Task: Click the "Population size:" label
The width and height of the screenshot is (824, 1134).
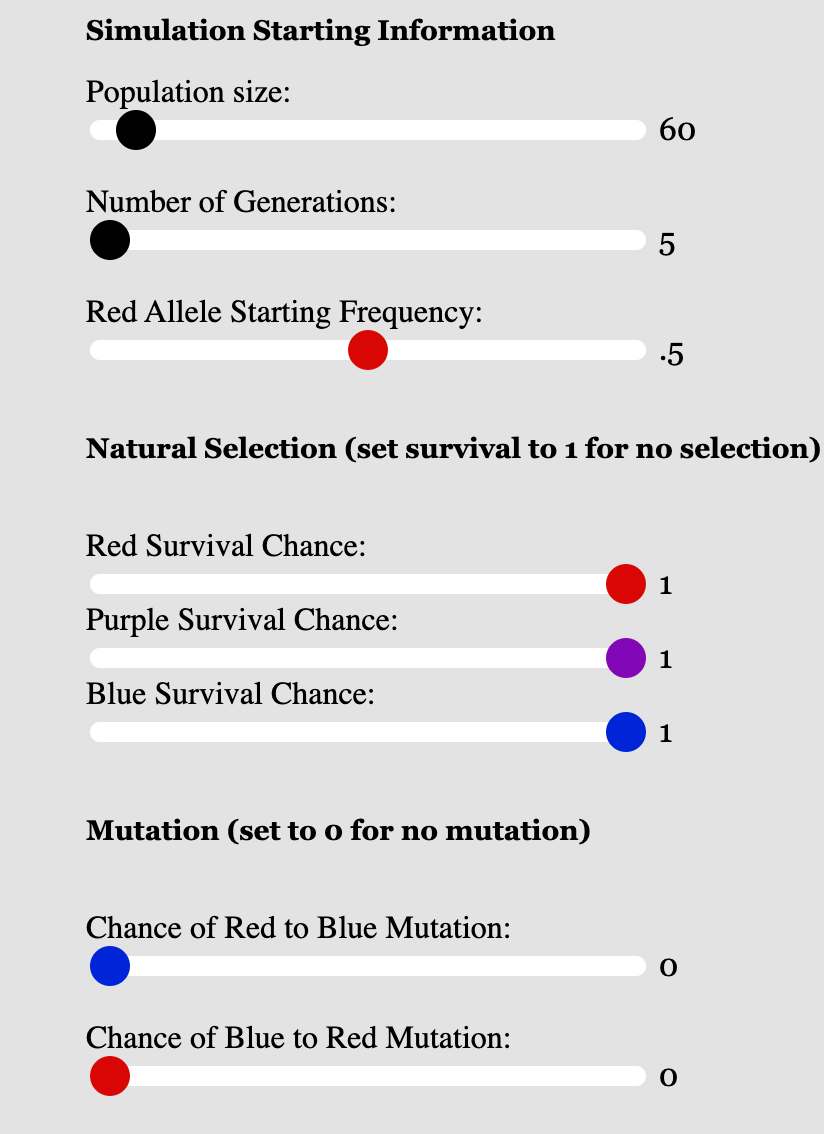Action: click(188, 93)
